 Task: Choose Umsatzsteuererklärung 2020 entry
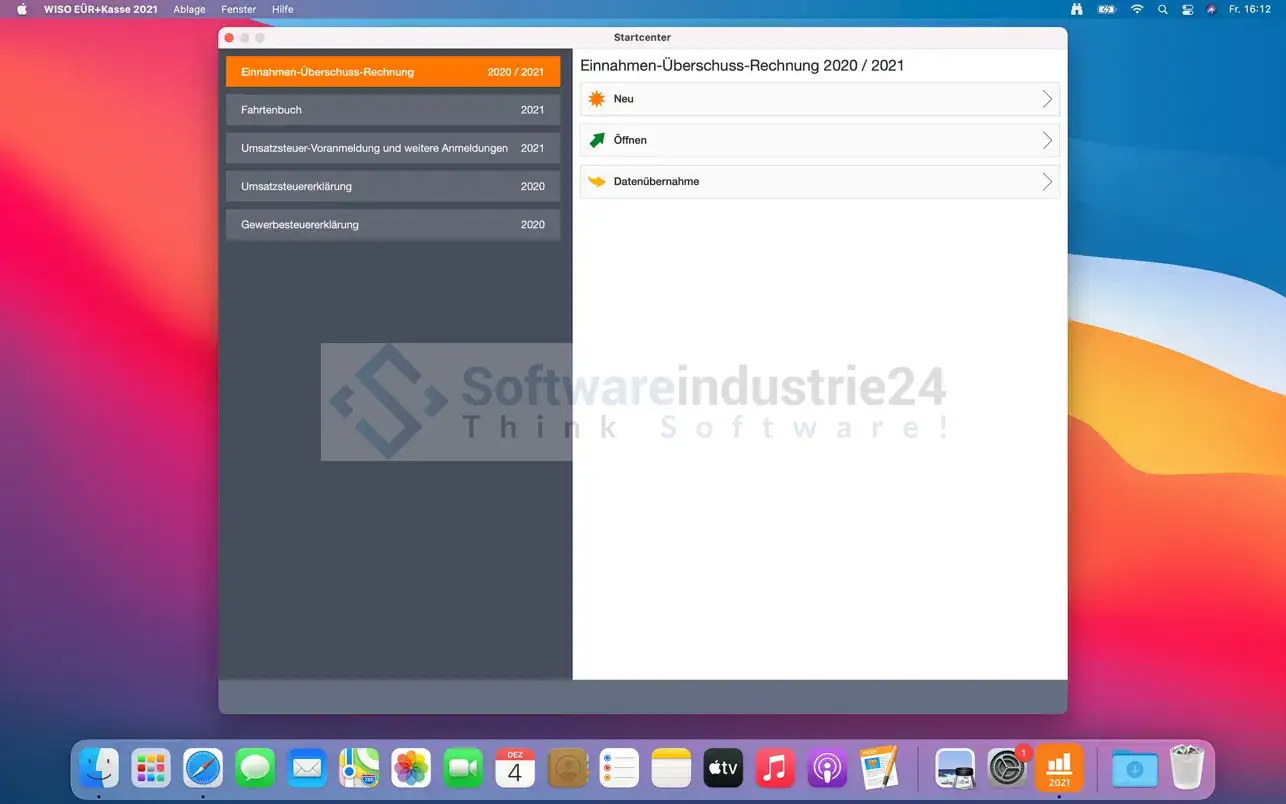(x=392, y=186)
